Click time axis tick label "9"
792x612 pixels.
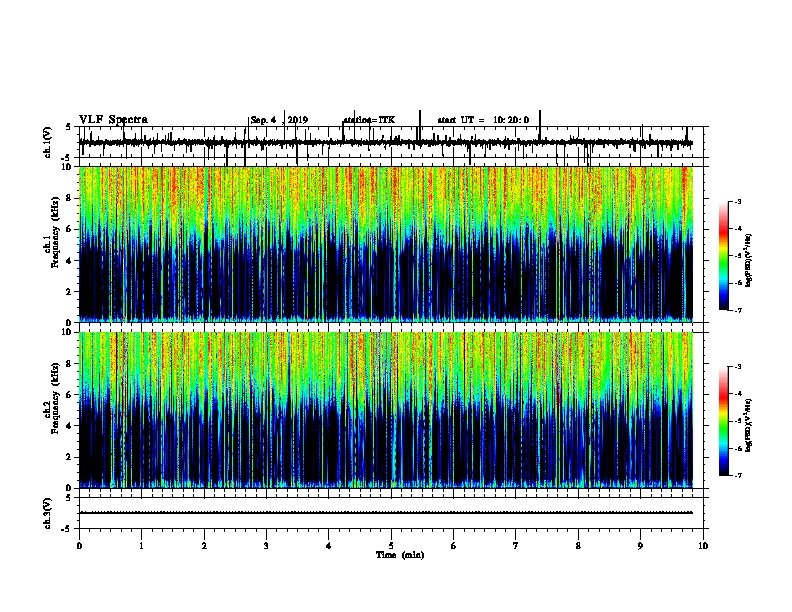tap(640, 545)
